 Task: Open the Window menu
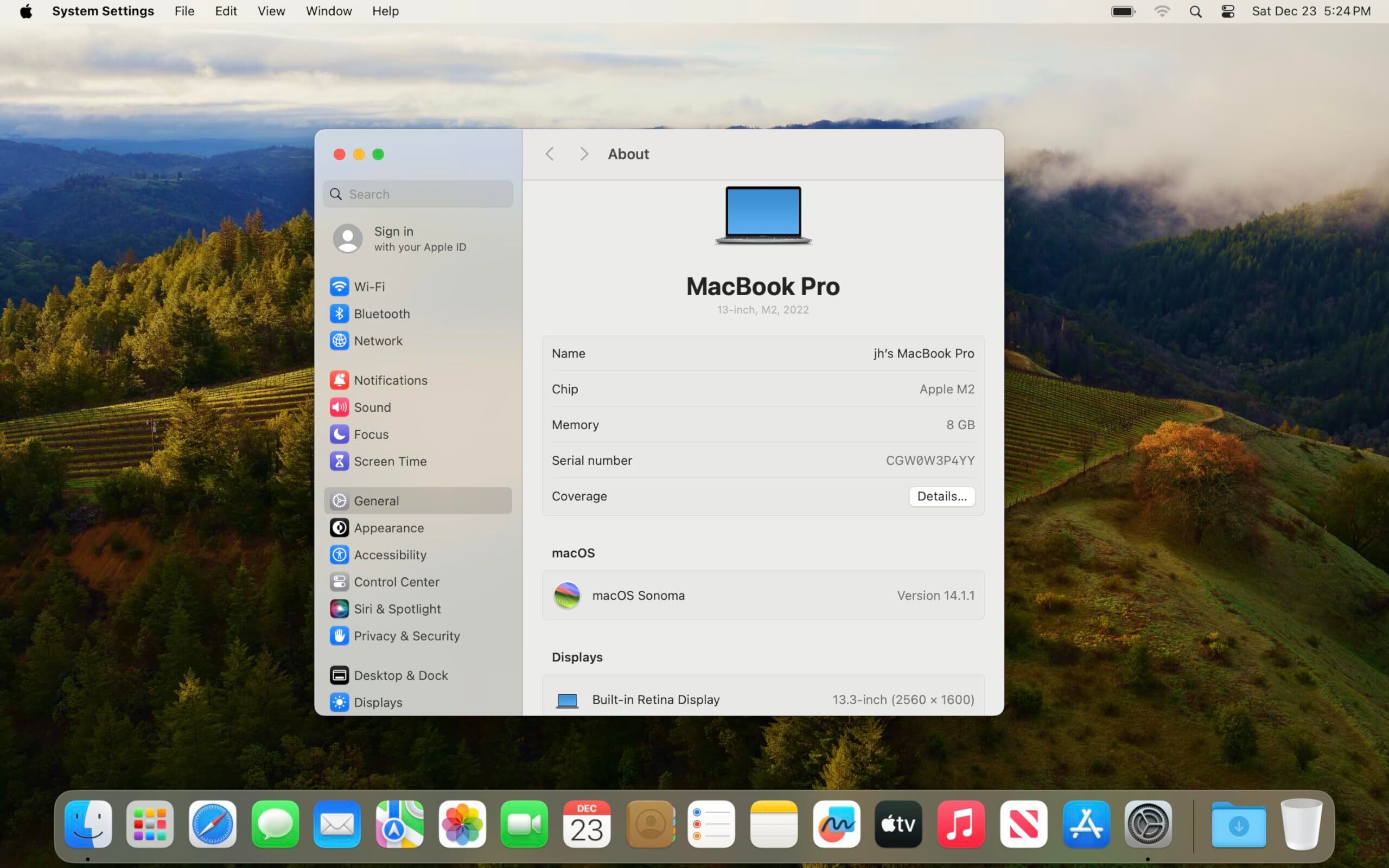328,11
